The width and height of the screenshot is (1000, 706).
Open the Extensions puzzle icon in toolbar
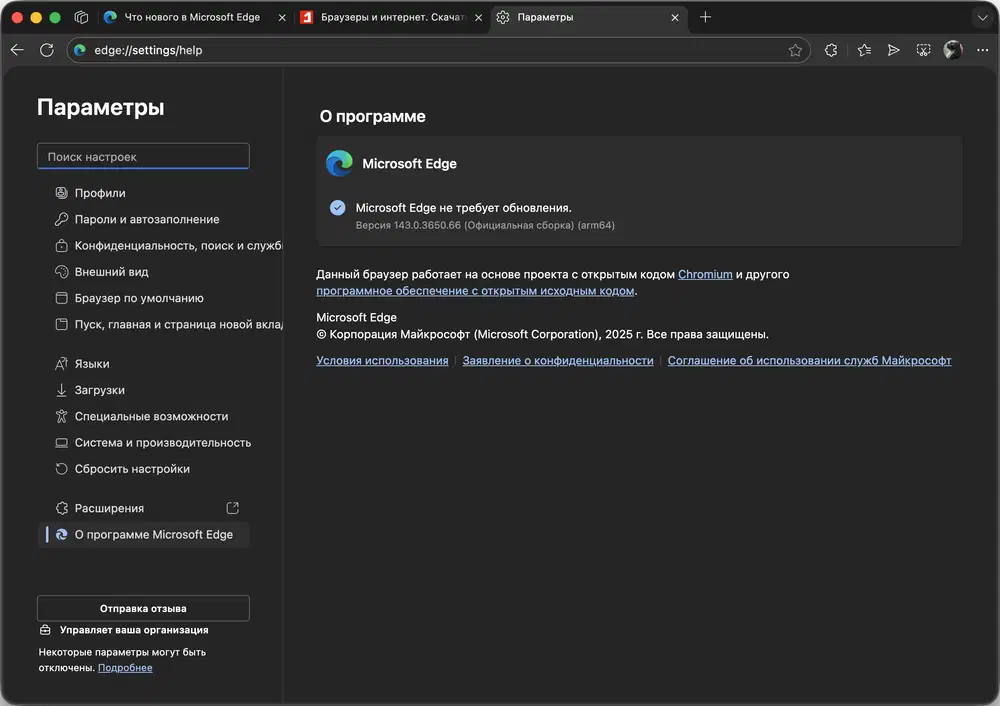831,50
